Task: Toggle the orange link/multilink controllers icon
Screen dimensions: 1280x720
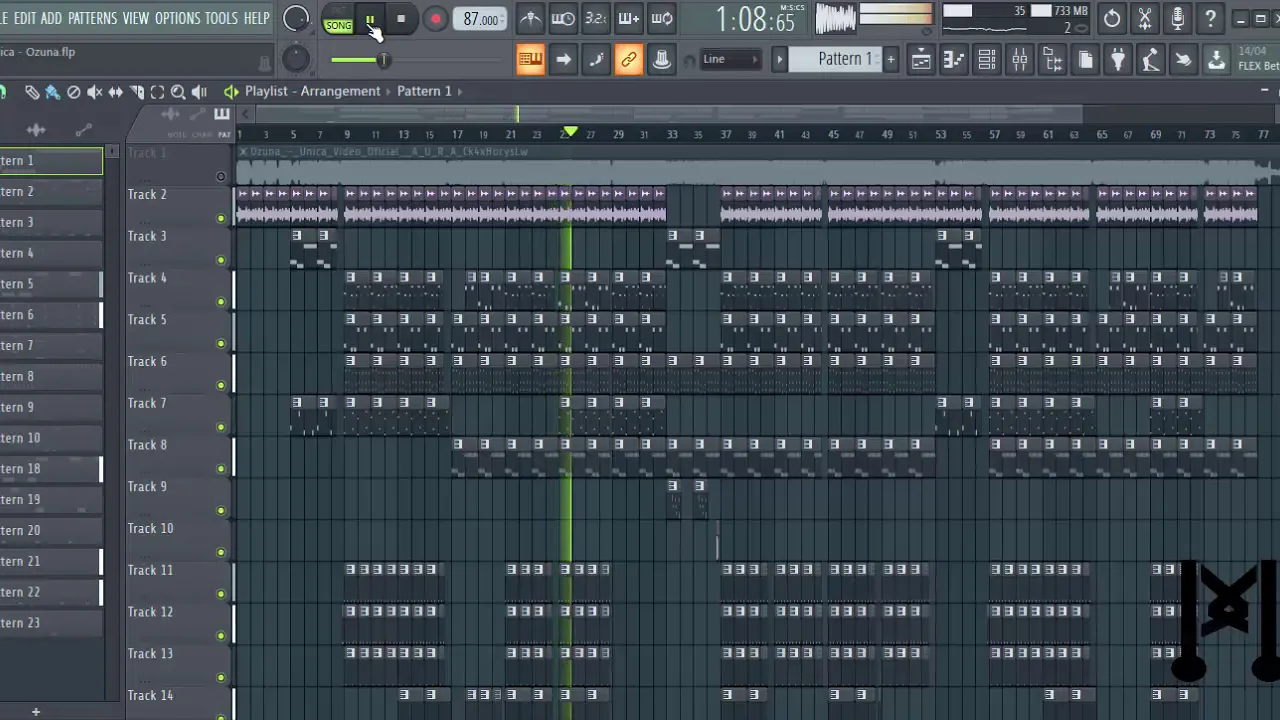Action: coord(629,60)
